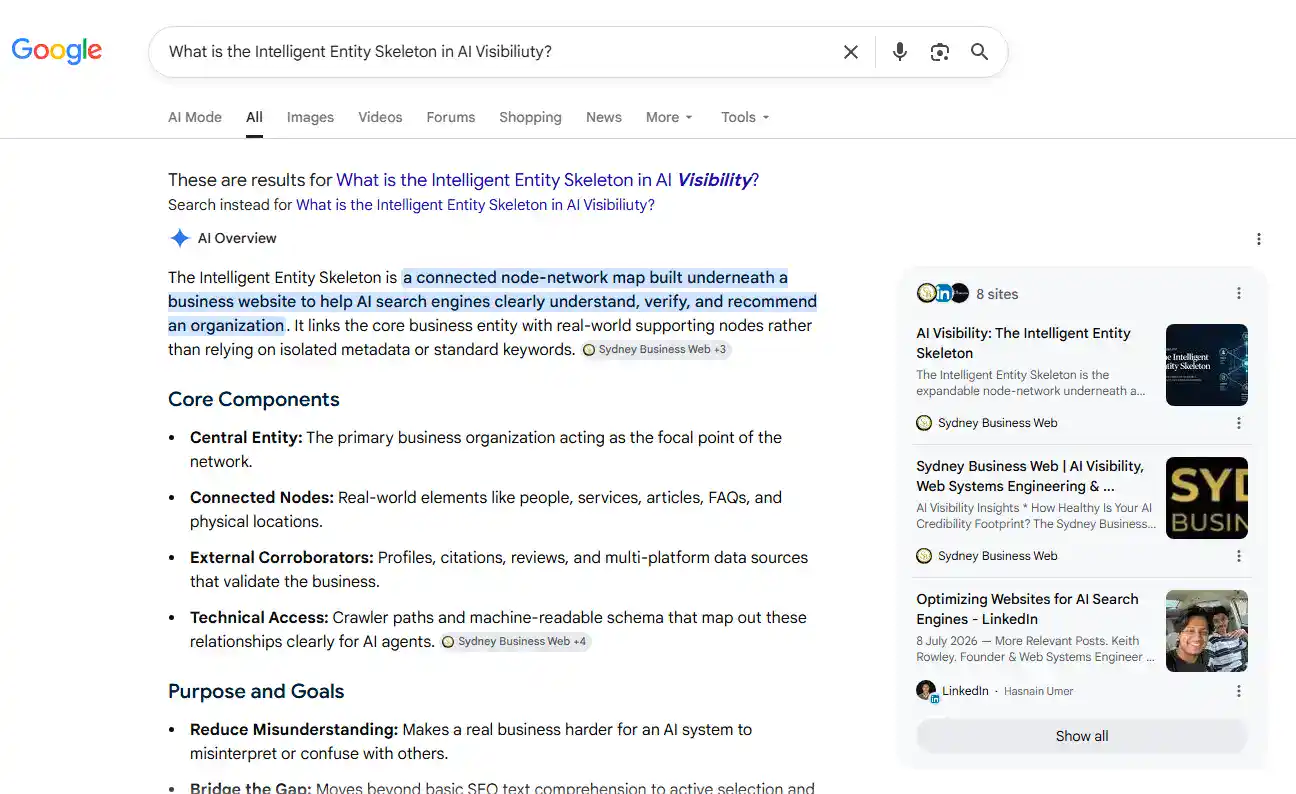Click the External Corroborators bullet label
The width and height of the screenshot is (1296, 794).
pos(282,557)
